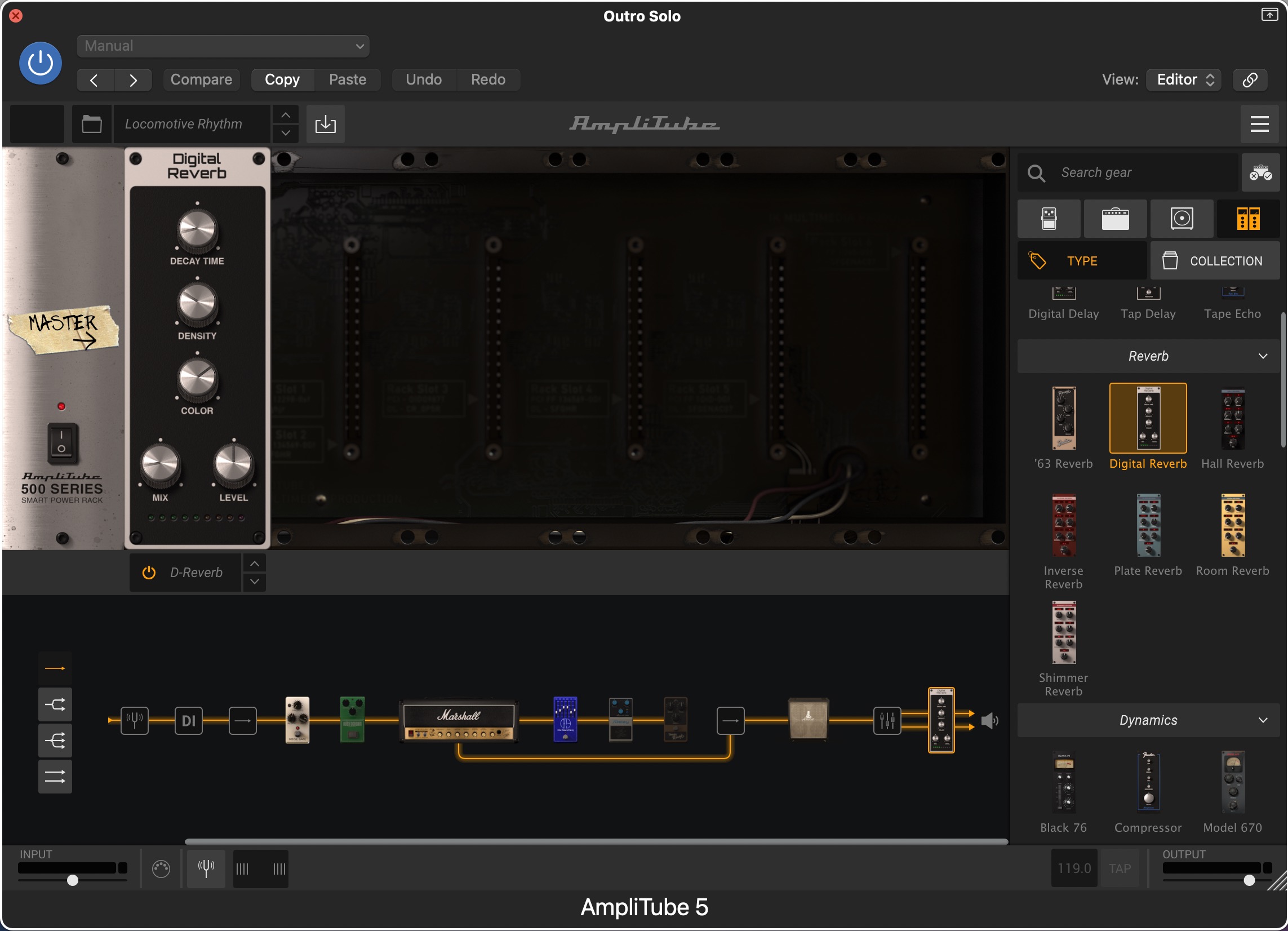
Task: Select the Locomotive Rhythm preset name
Action: (x=191, y=124)
